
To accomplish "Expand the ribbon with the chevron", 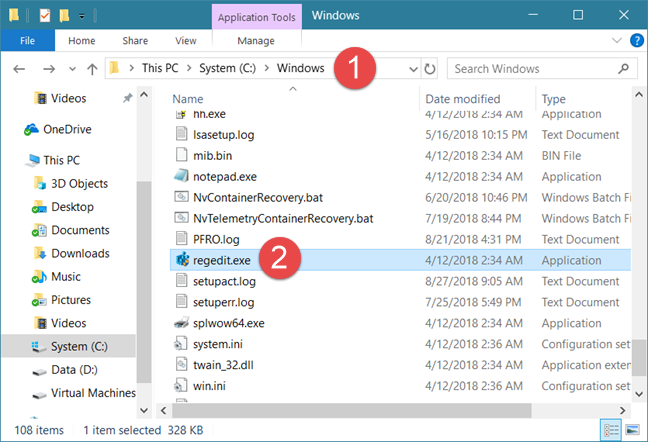I will click(617, 40).
